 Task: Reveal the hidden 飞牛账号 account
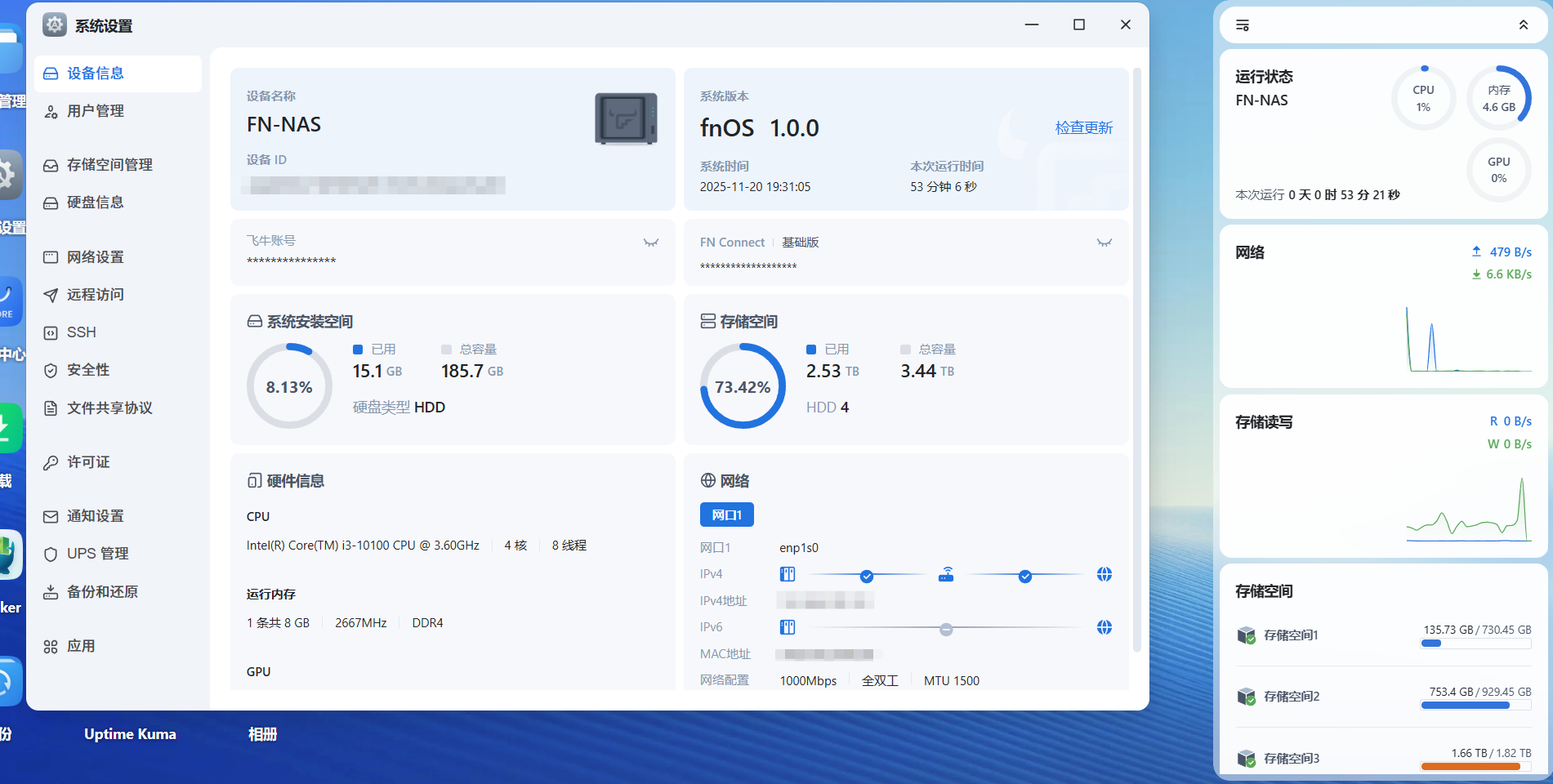(x=650, y=243)
